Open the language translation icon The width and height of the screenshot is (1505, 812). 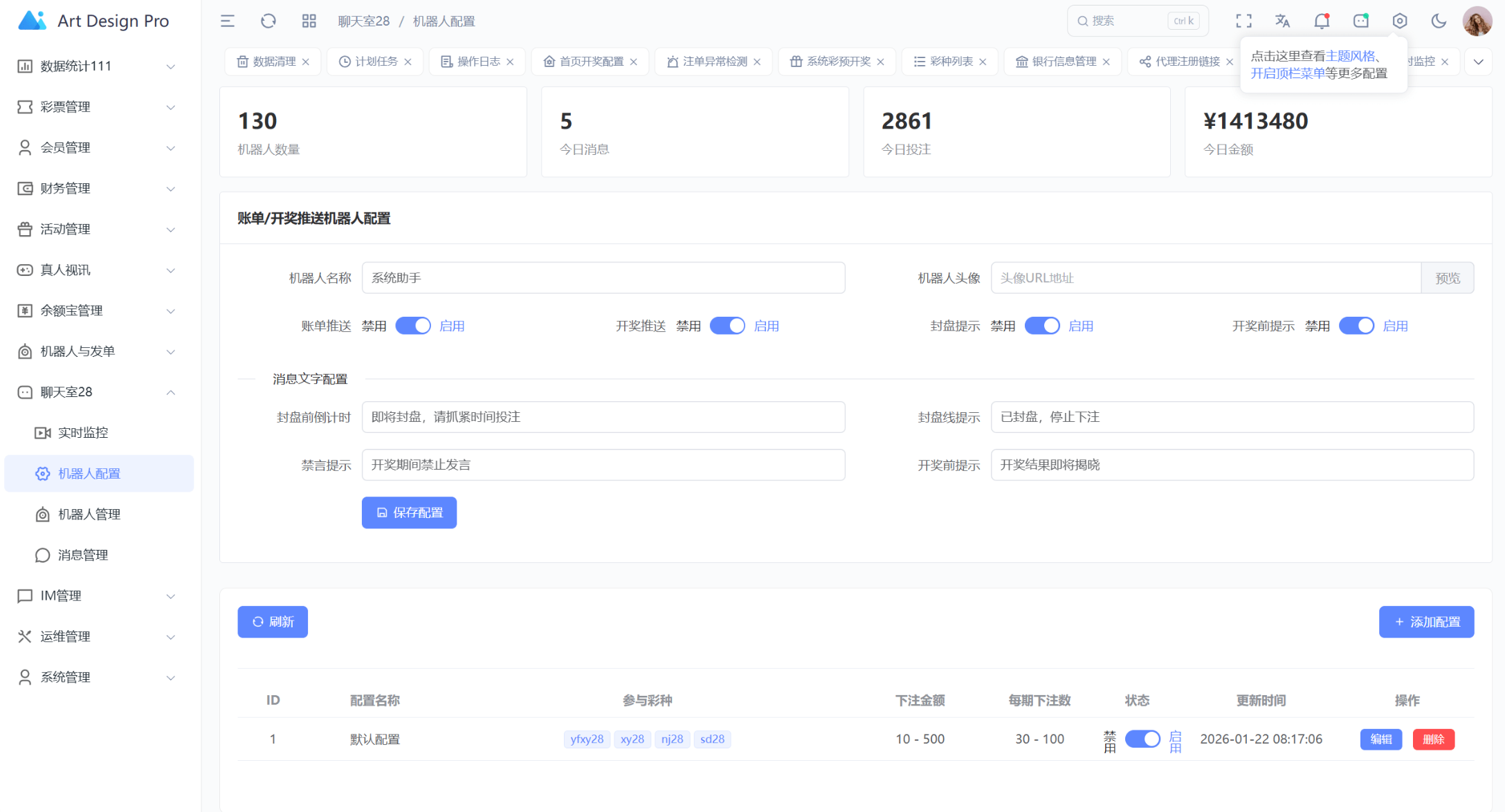pyautogui.click(x=1282, y=21)
